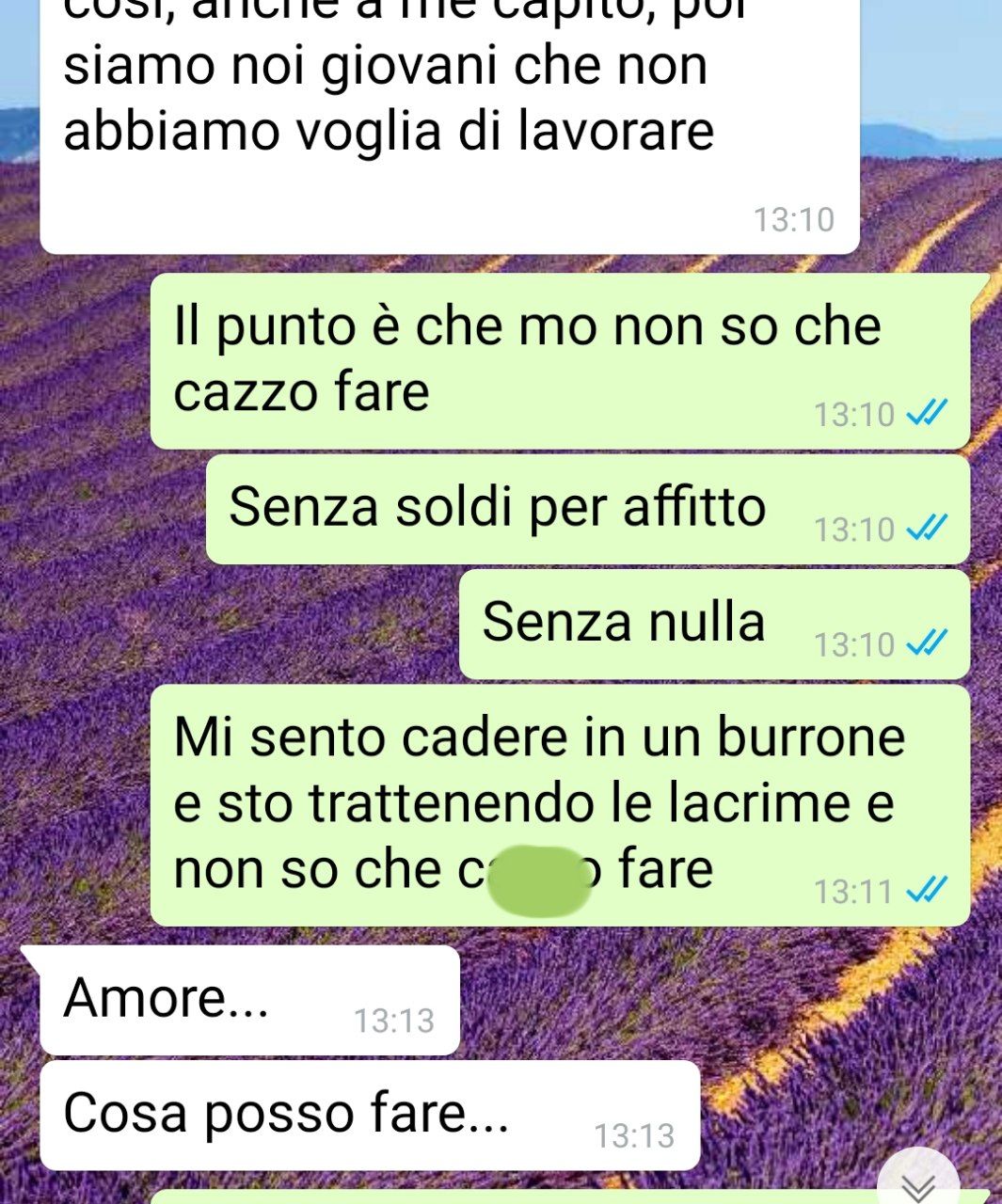
Task: Tap the 13:13 time beside 'Cosa posso fare...'
Action: click(x=634, y=1136)
